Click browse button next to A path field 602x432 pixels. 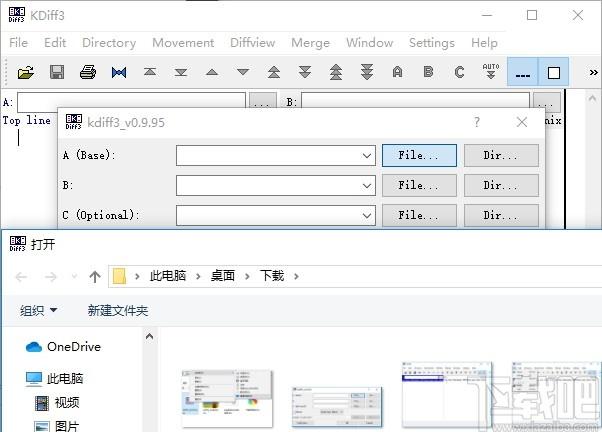[x=263, y=100]
